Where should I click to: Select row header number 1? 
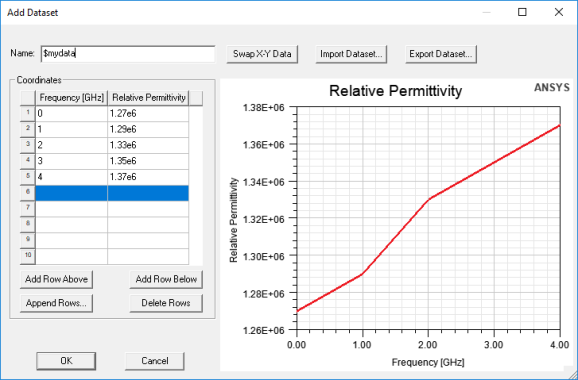pyautogui.click(x=28, y=114)
